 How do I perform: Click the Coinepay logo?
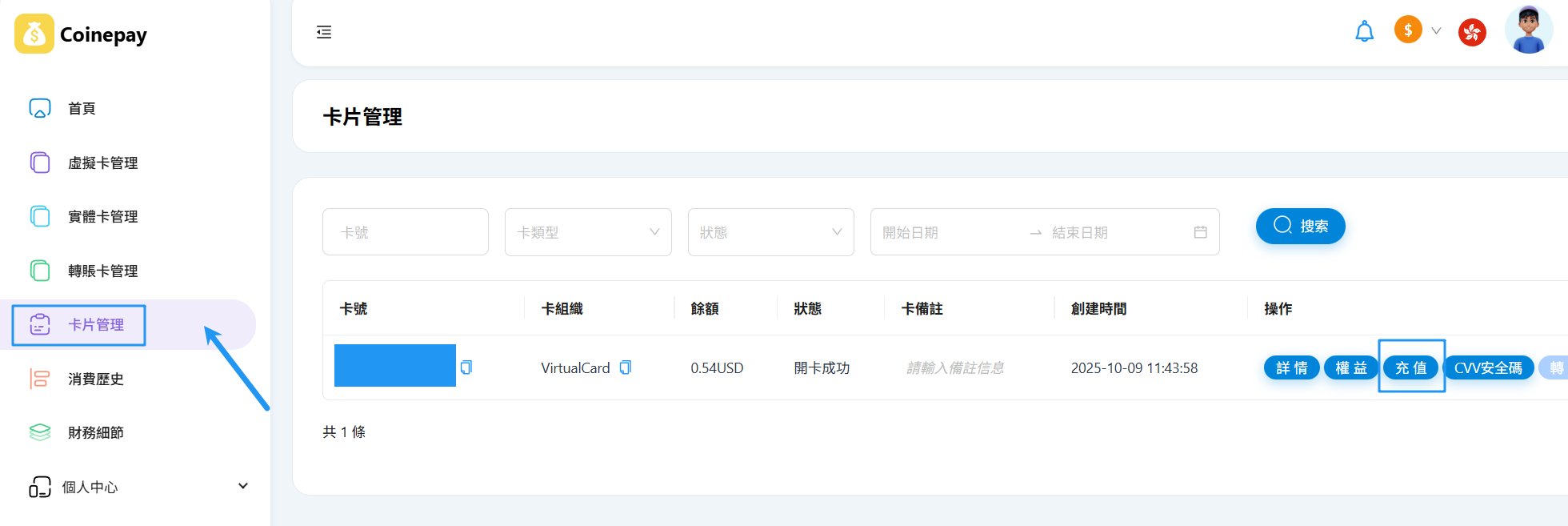coord(81,34)
